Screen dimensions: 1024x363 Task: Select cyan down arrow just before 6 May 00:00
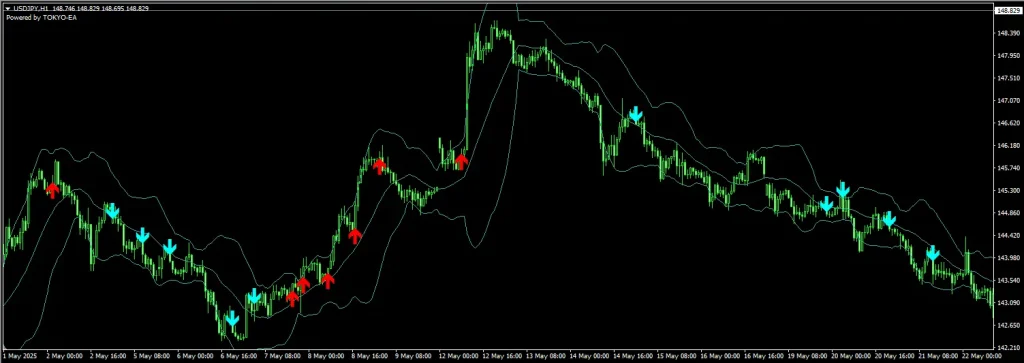(170, 247)
